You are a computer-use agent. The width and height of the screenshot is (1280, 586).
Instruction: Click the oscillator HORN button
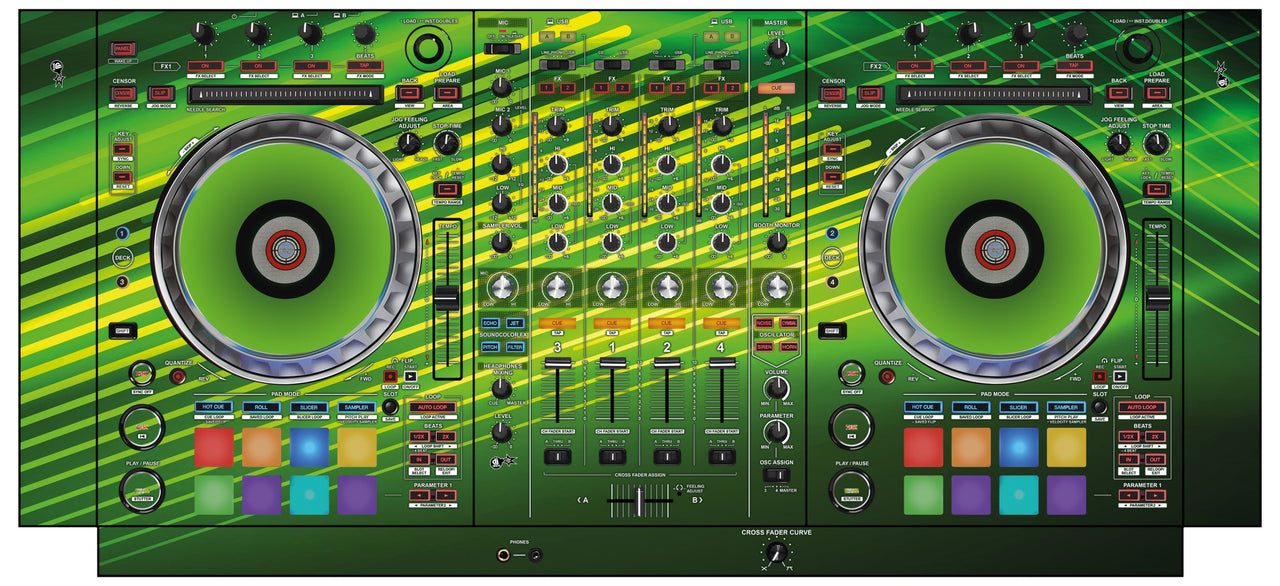pyautogui.click(x=789, y=347)
